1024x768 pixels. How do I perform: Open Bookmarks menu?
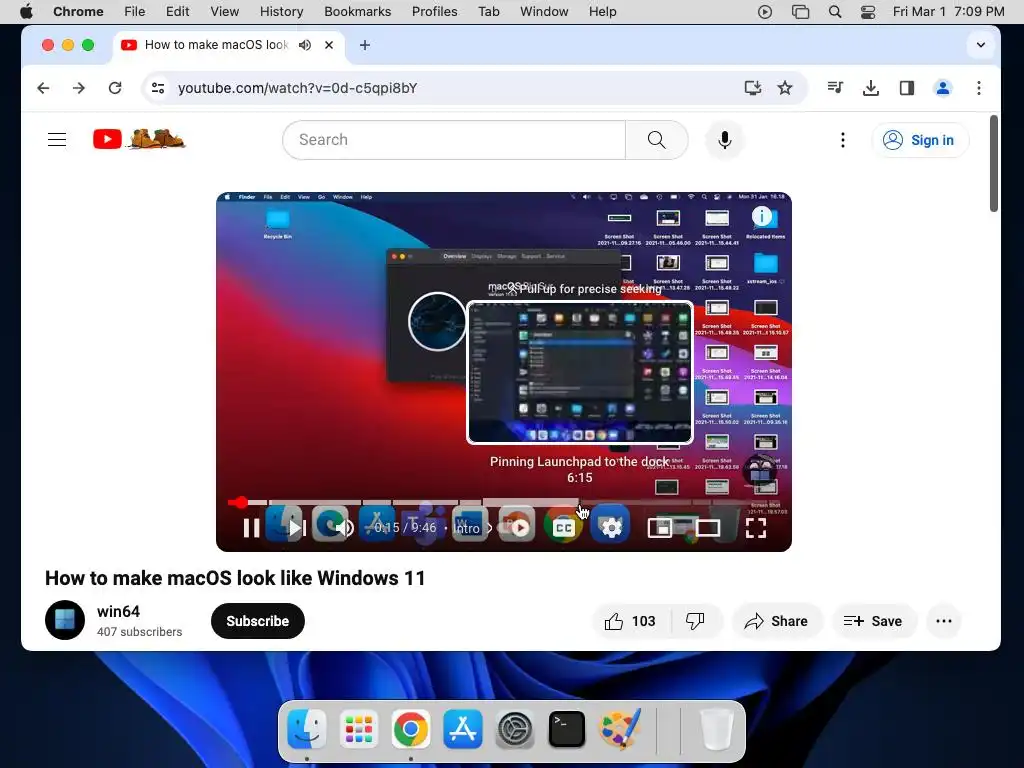357,11
